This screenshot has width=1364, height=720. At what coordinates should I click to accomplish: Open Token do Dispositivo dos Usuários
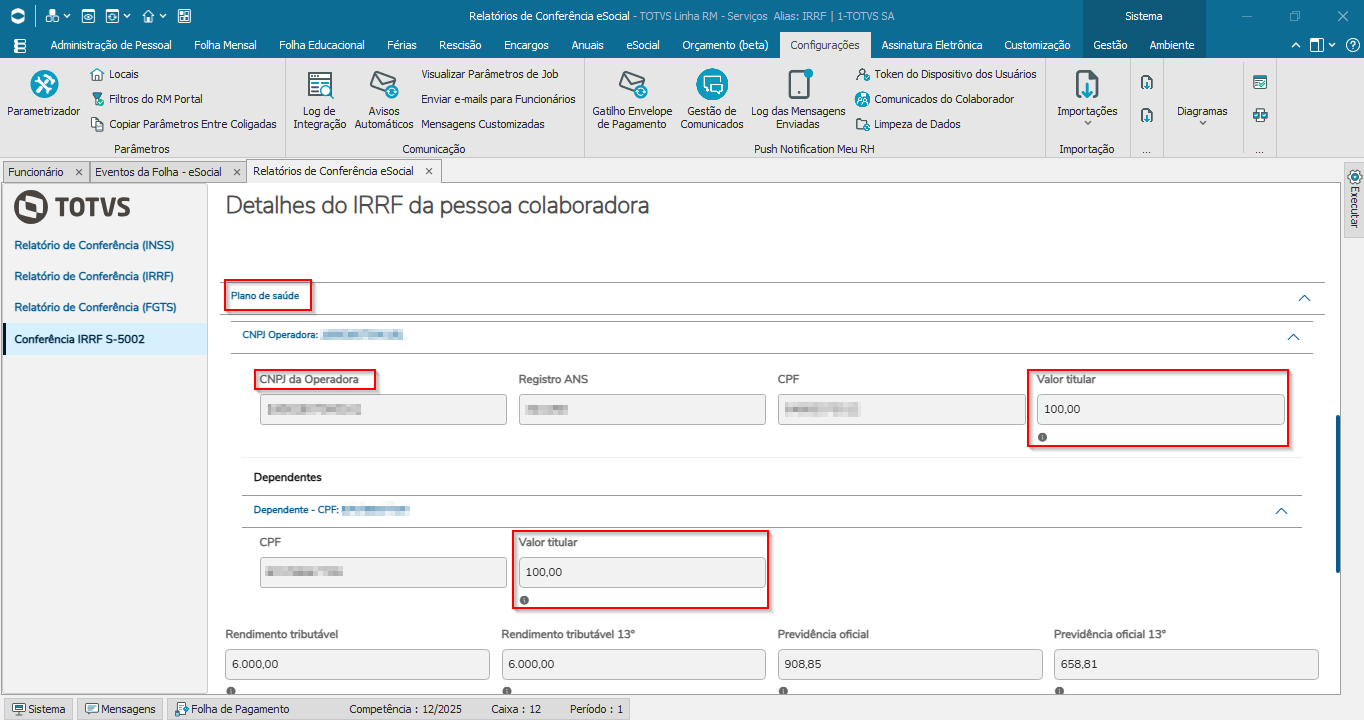pos(945,74)
